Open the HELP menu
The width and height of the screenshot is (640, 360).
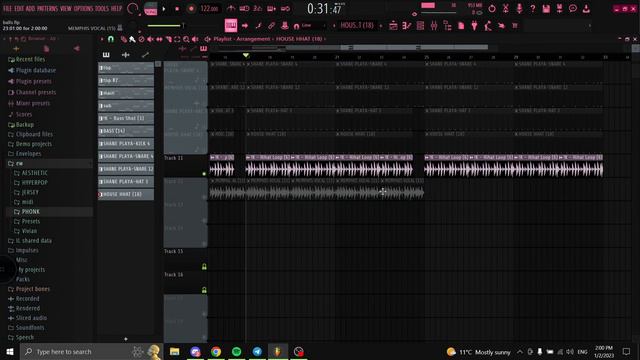[x=116, y=8]
